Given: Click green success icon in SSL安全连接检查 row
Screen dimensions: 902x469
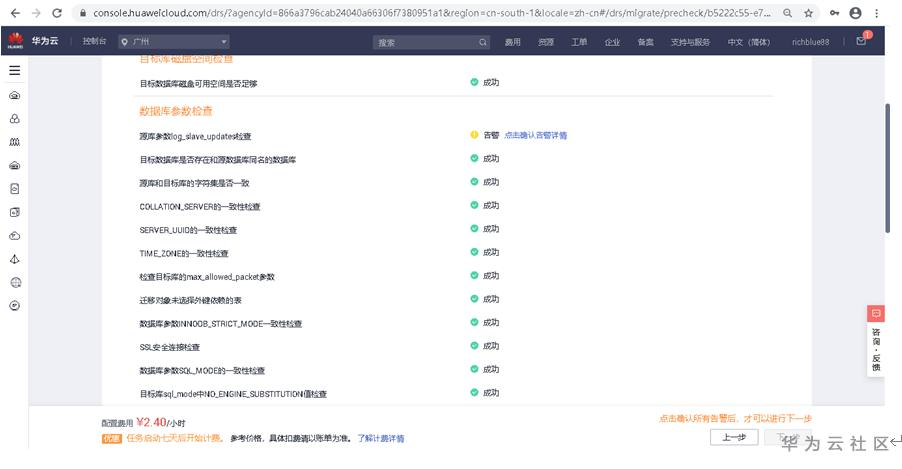Looking at the screenshot, I should pyautogui.click(x=474, y=346).
